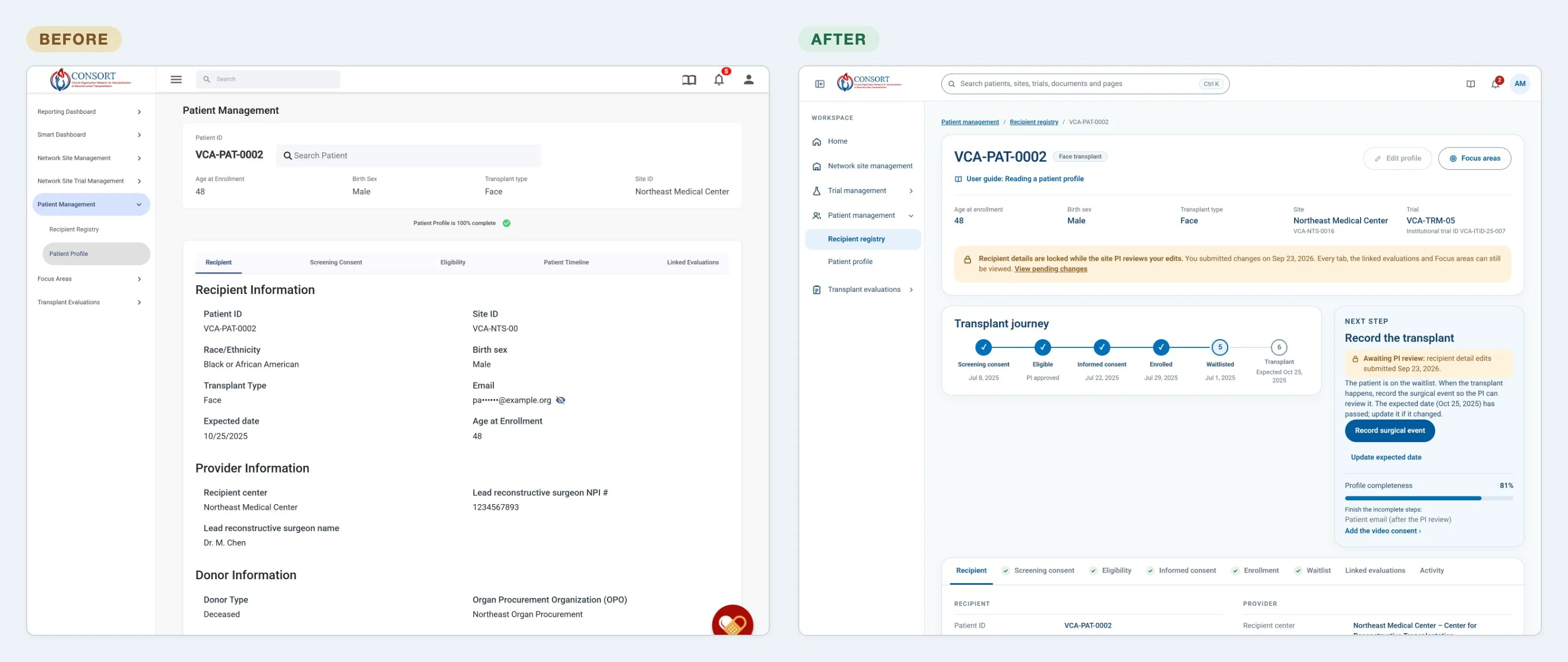Open notifications bell showing 5 in Before header
The height and width of the screenshot is (662, 1568).
coord(719,79)
